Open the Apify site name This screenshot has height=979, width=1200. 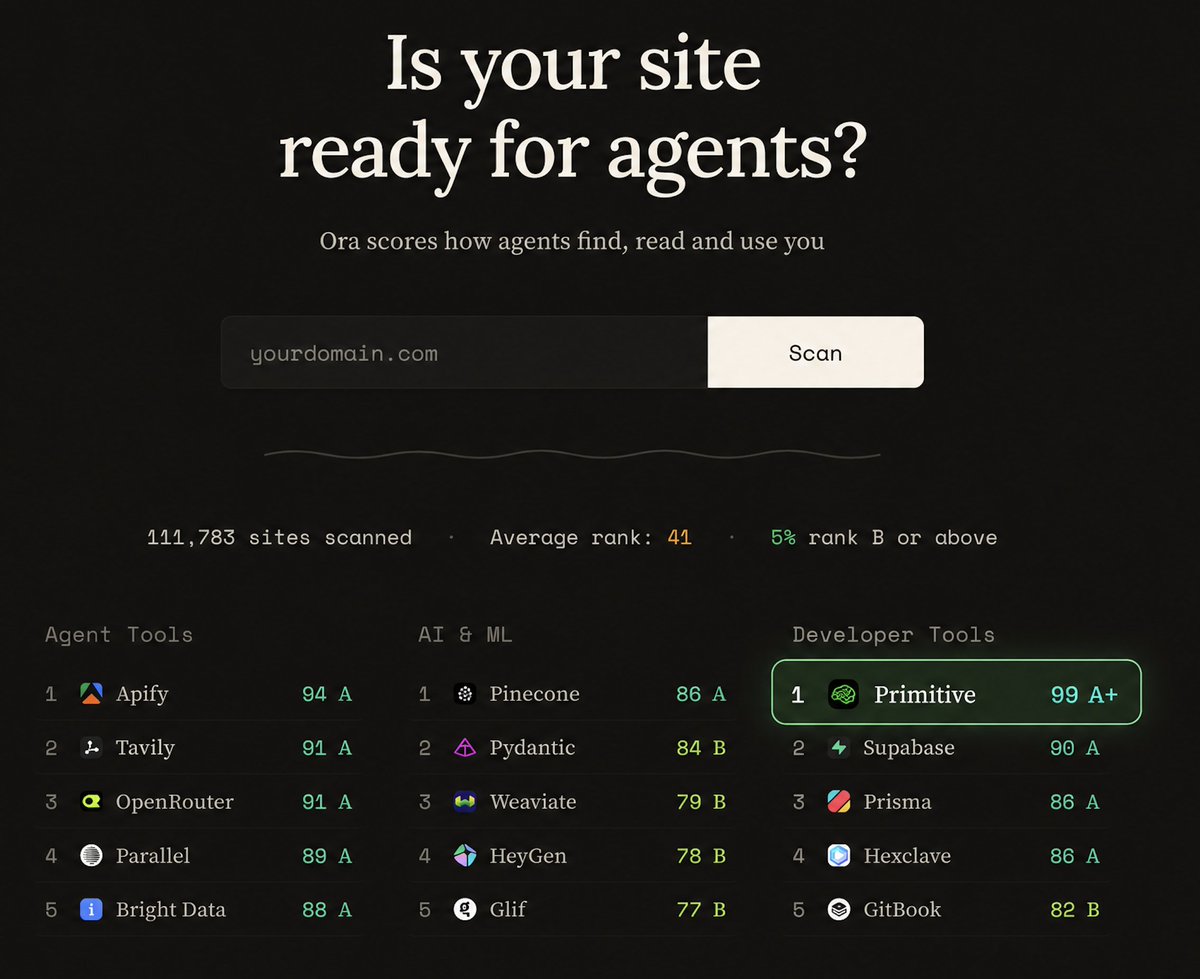[142, 694]
